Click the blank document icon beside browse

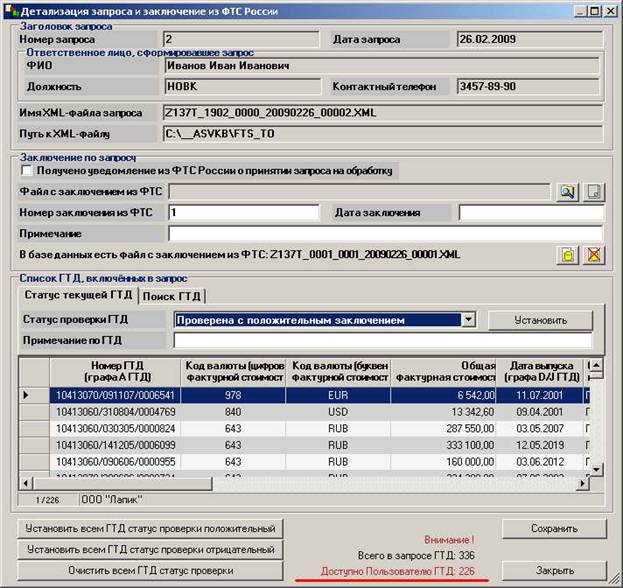coord(593,192)
